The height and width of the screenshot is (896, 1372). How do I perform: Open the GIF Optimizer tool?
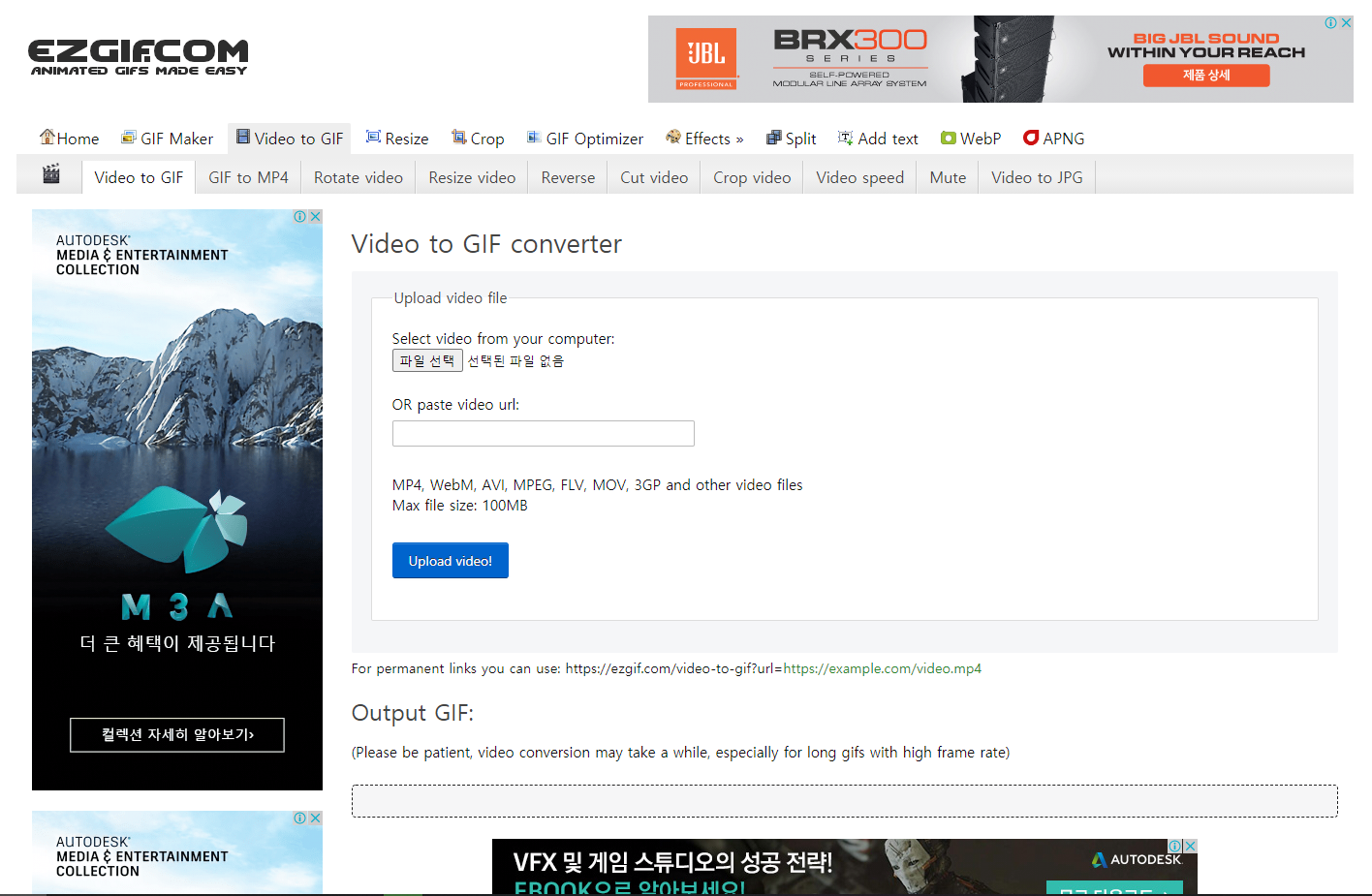(x=584, y=139)
